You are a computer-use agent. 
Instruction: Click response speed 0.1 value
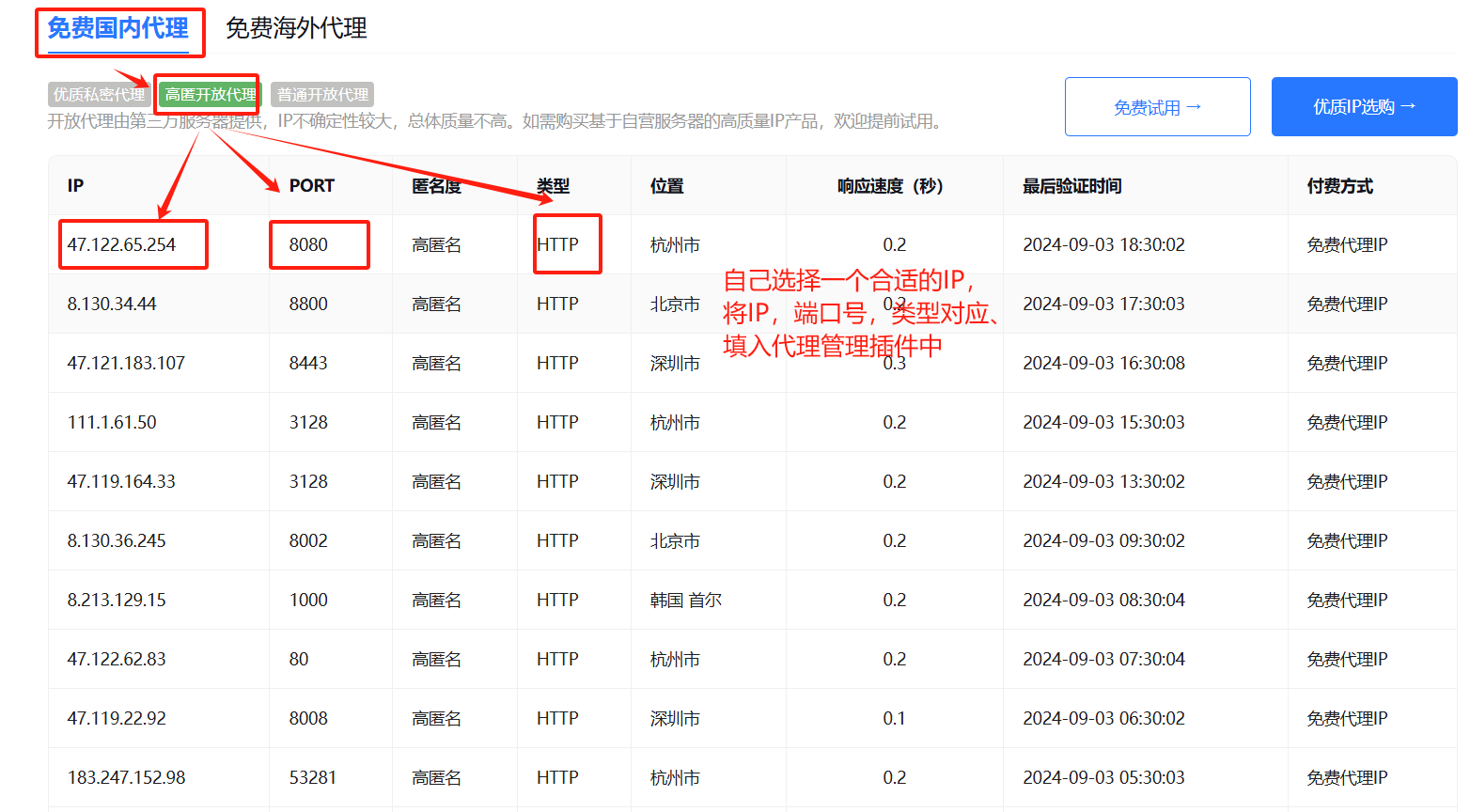(895, 719)
